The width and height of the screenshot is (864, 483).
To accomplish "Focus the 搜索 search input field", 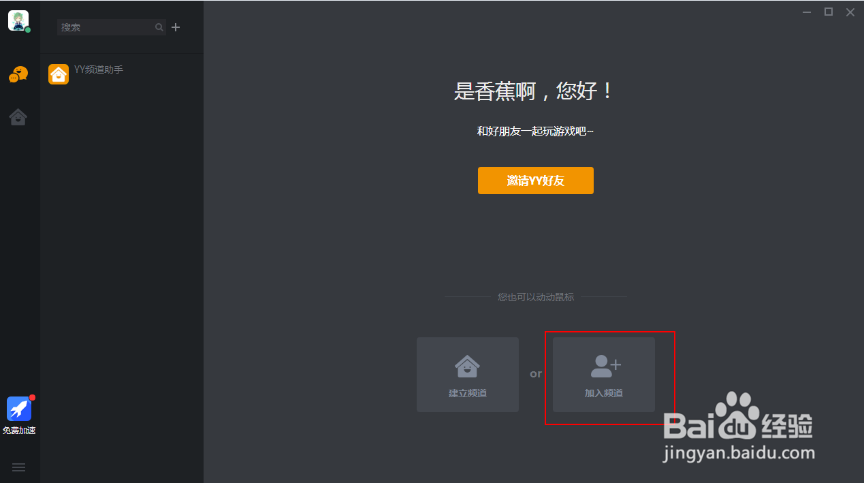I will click(x=111, y=27).
